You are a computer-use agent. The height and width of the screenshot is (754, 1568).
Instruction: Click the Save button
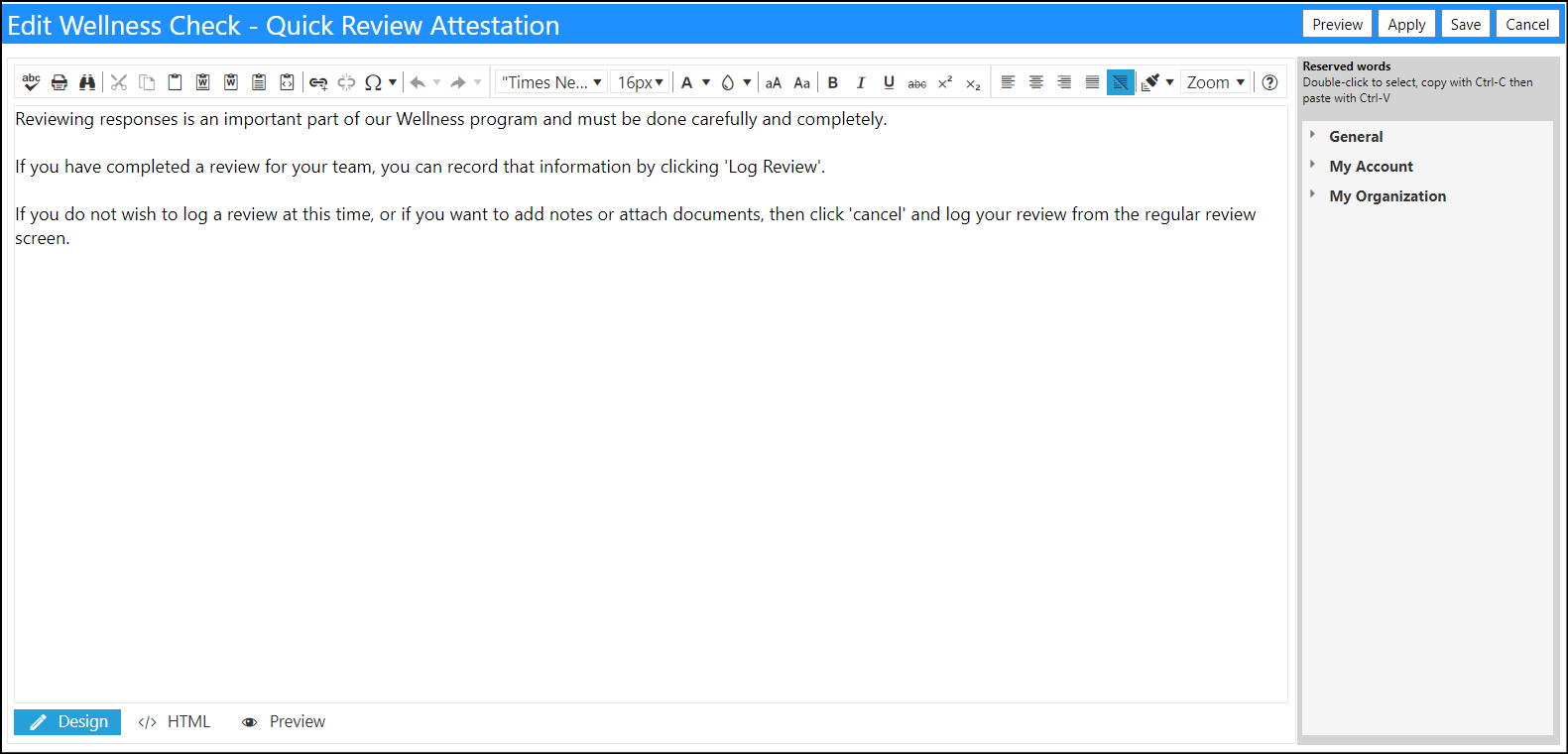1465,25
